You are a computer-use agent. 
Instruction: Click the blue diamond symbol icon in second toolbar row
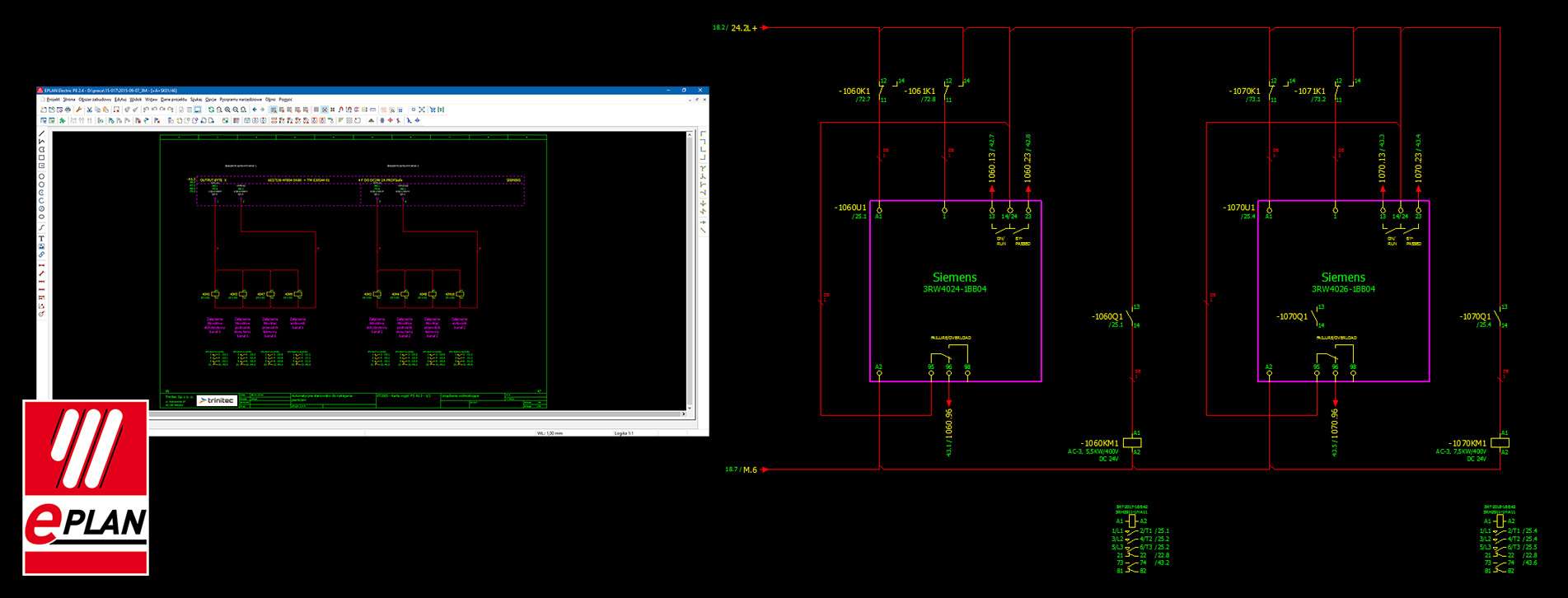[417, 121]
